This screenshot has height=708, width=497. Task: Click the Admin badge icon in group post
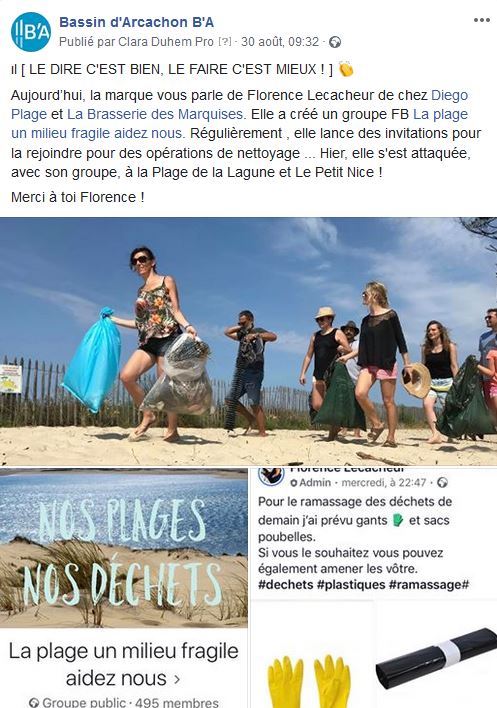click(294, 483)
